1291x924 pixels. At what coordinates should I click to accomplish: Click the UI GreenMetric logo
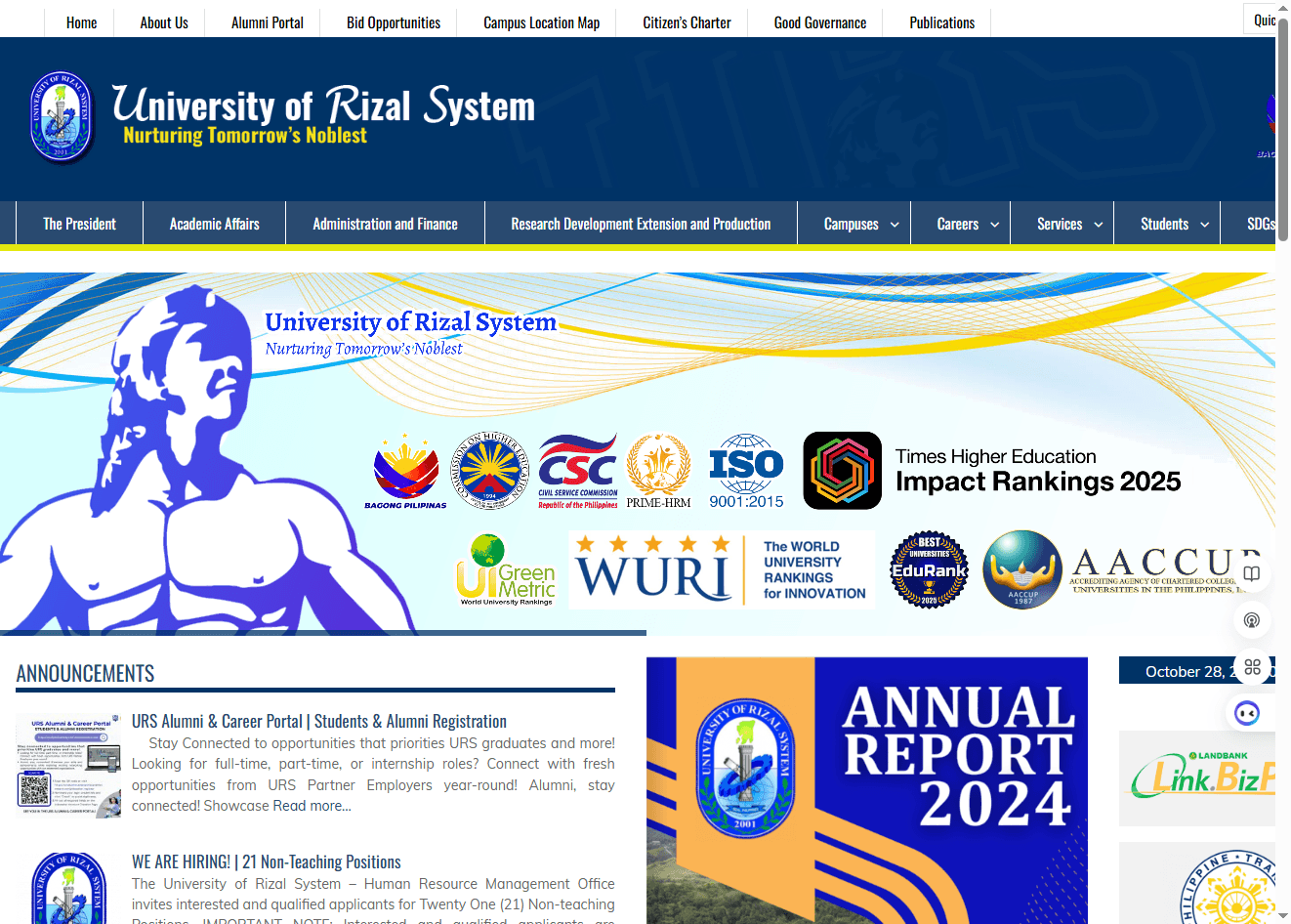pyautogui.click(x=506, y=570)
